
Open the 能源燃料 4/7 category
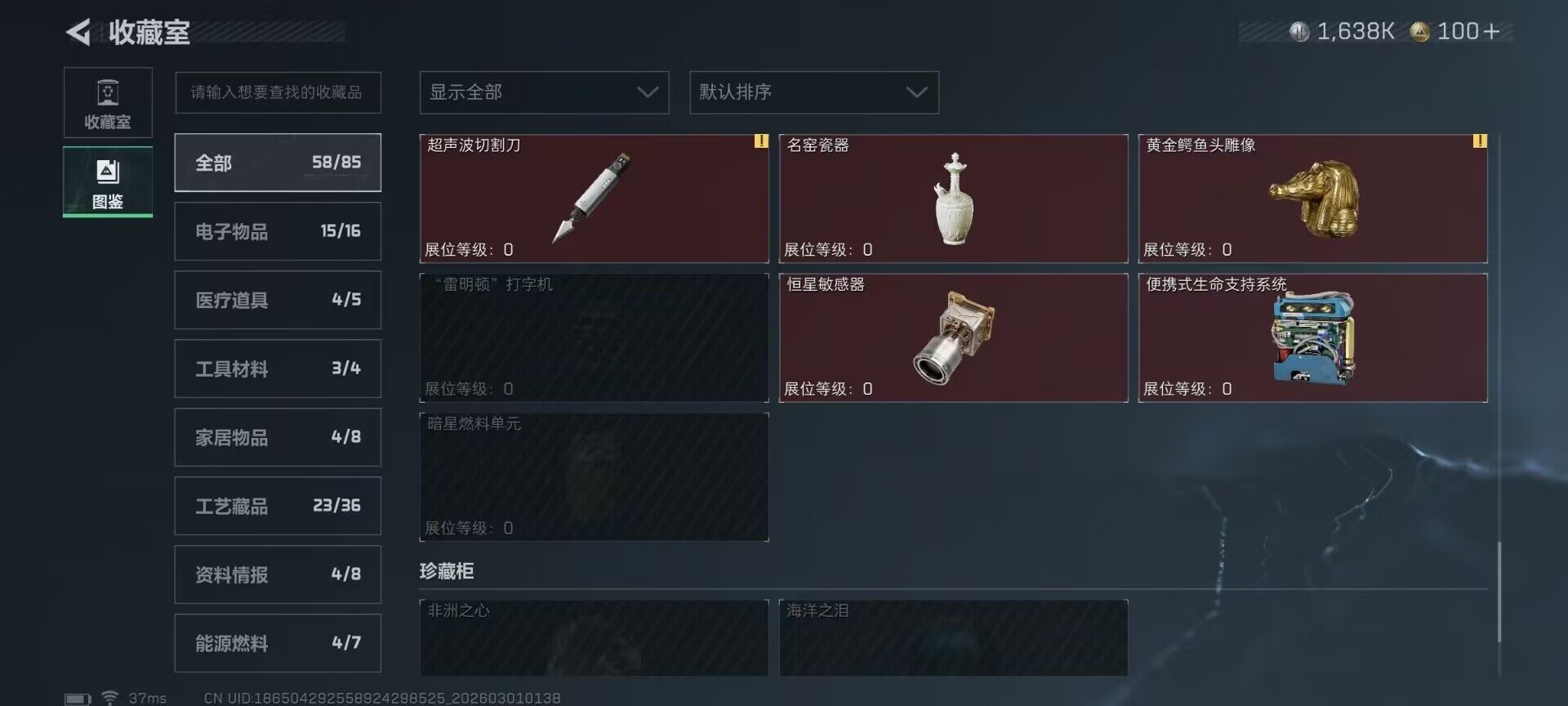tap(278, 643)
